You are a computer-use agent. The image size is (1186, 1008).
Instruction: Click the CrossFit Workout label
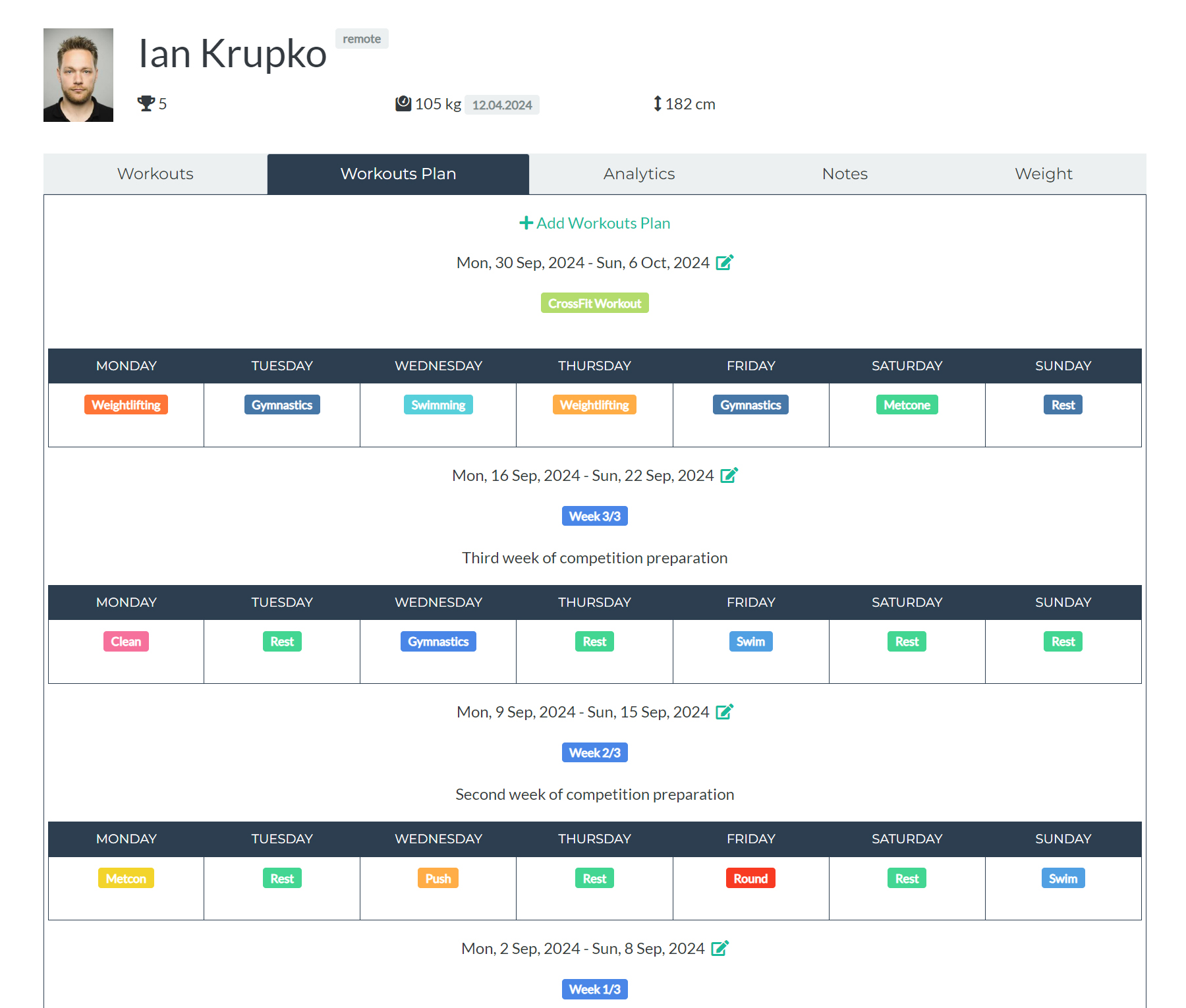coord(594,304)
